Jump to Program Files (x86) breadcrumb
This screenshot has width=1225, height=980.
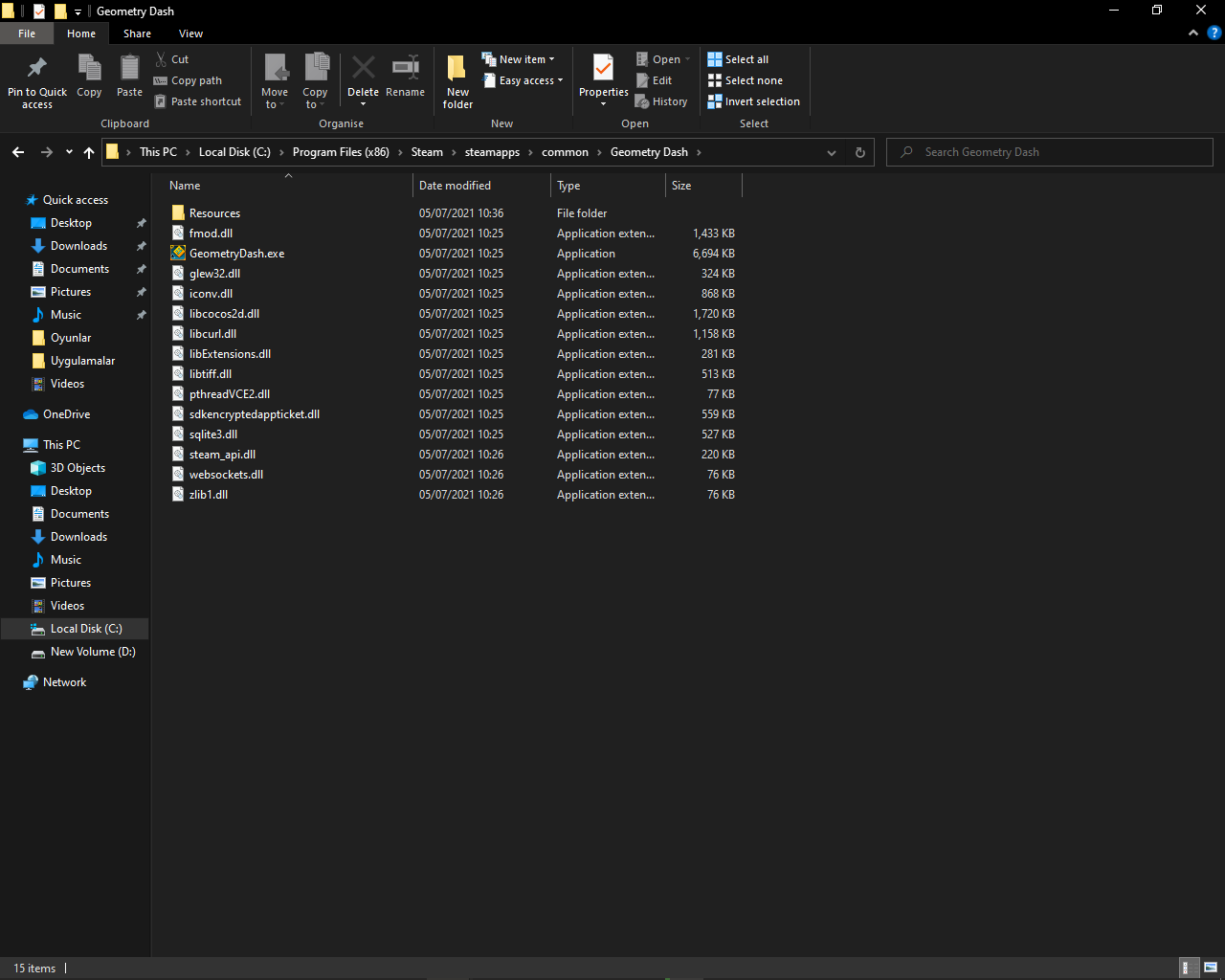click(x=341, y=152)
